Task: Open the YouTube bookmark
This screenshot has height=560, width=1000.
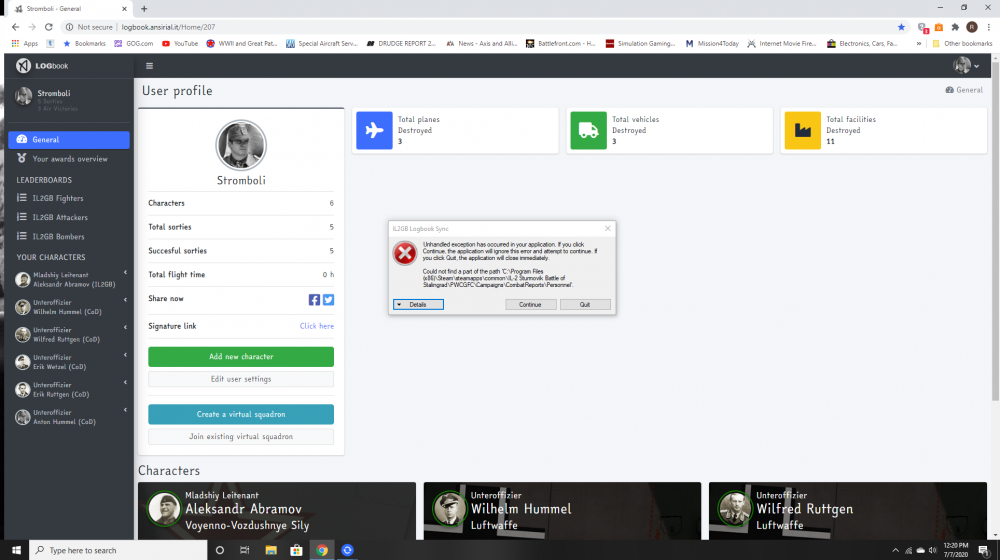Action: point(180,43)
